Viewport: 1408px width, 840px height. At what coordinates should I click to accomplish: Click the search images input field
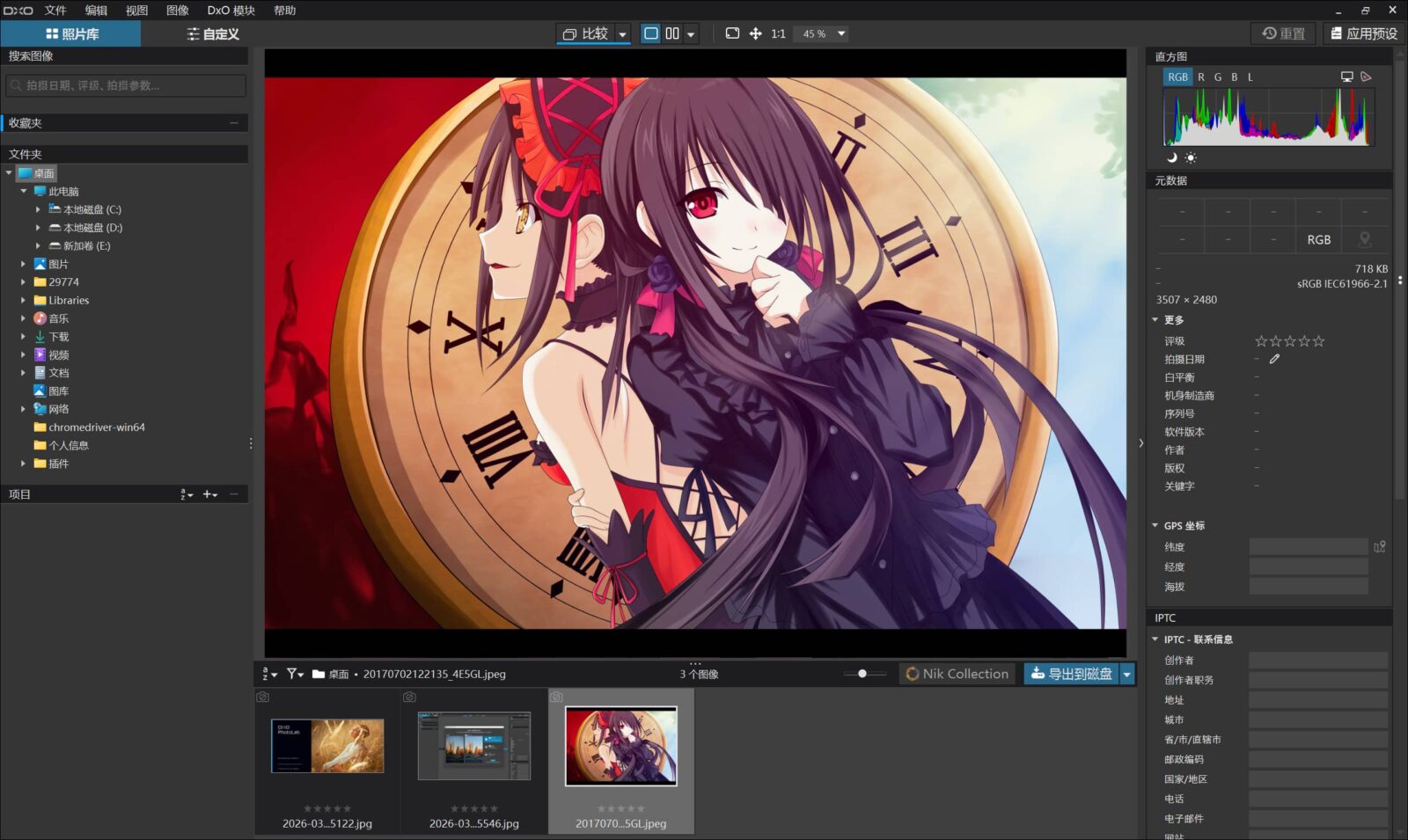(126, 85)
